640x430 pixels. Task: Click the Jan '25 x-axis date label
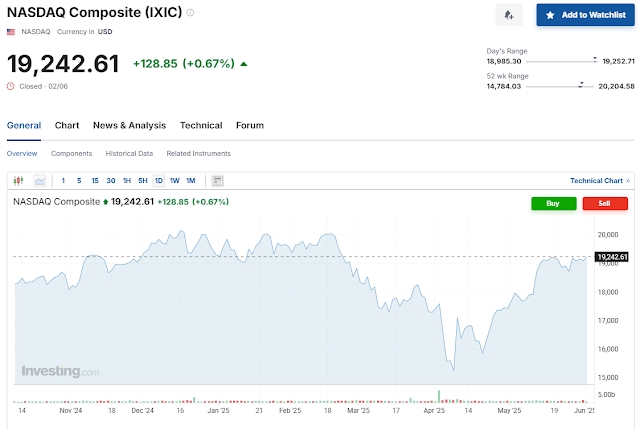point(218,411)
